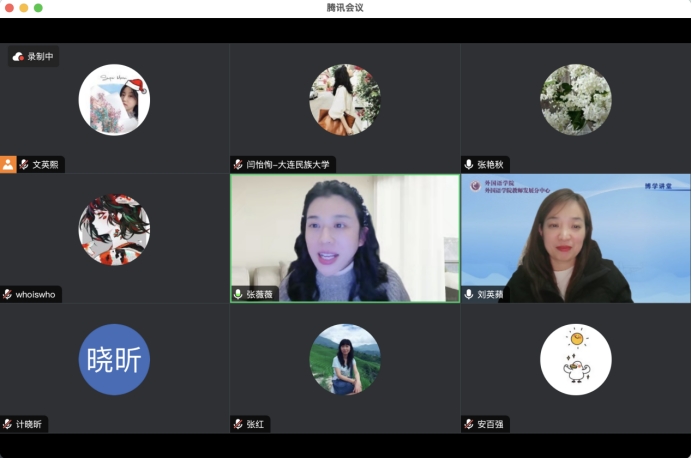Click the blue 晓昕 avatar circle
692x459 pixels.
coord(114,359)
